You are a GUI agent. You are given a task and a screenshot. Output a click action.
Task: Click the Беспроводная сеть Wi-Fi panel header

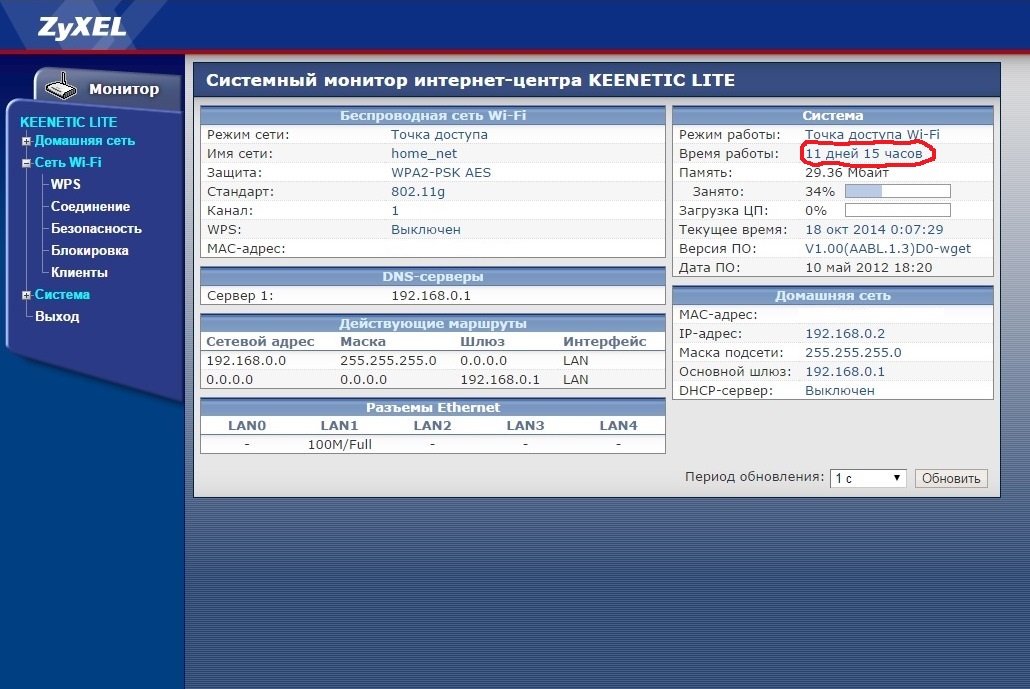[x=433, y=116]
